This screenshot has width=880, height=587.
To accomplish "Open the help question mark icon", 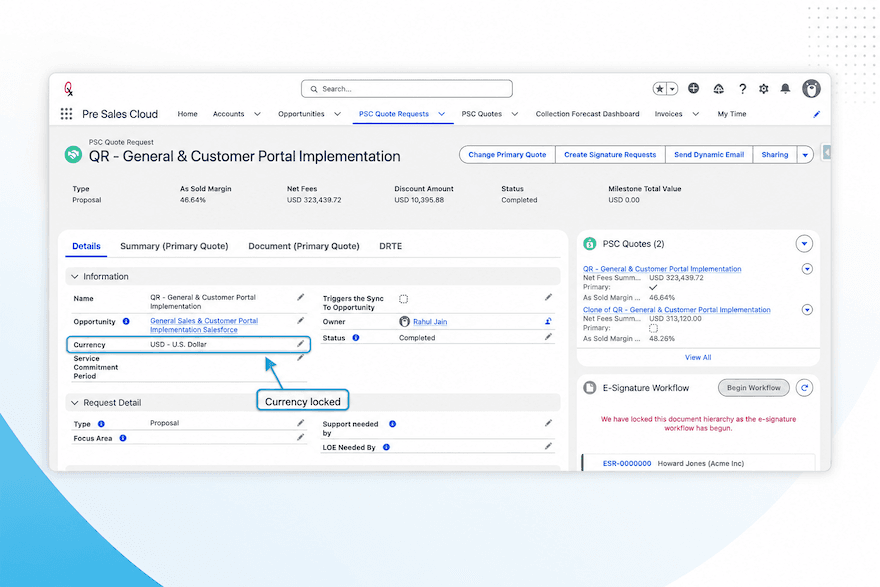I will click(742, 89).
